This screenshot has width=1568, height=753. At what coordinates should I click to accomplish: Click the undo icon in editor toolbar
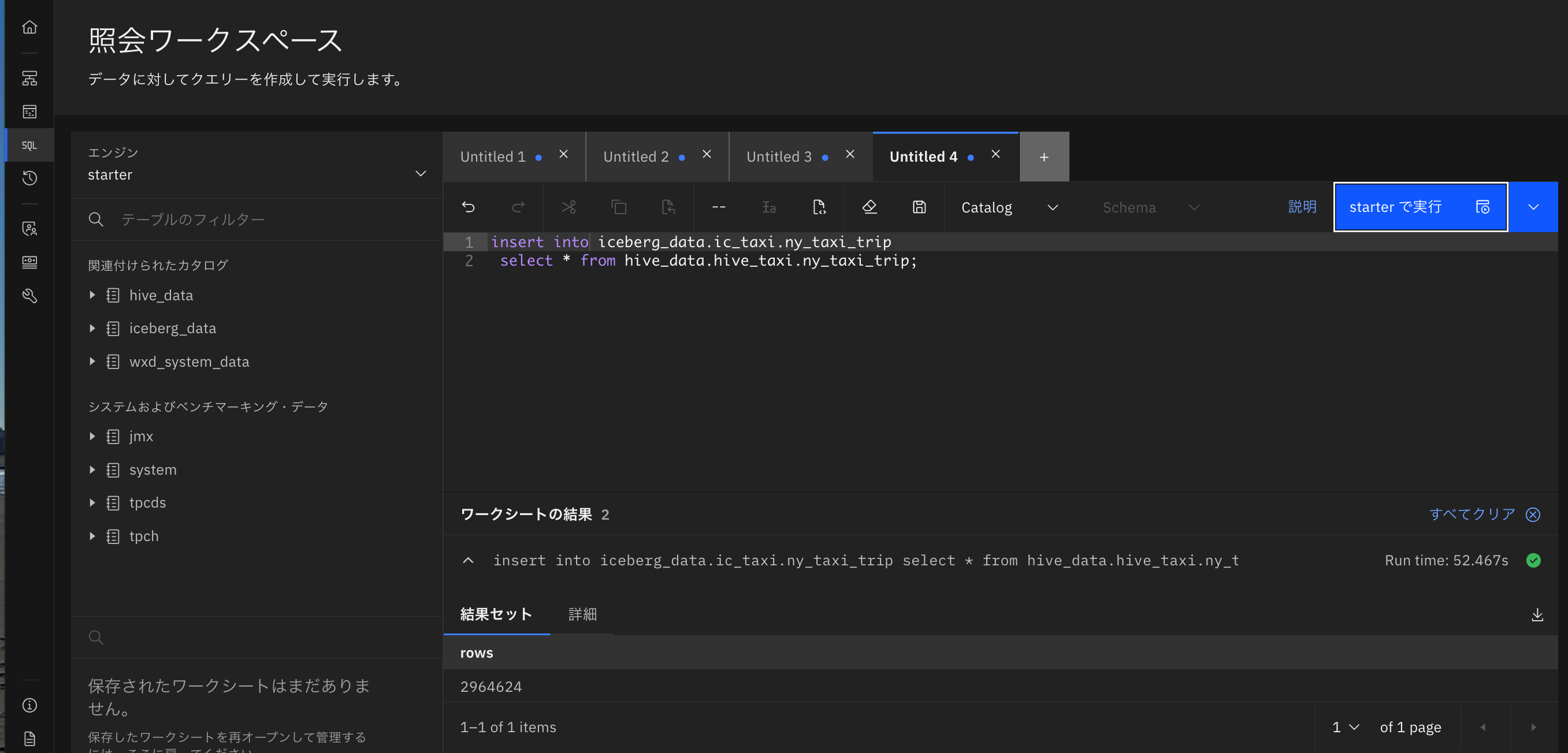click(468, 207)
